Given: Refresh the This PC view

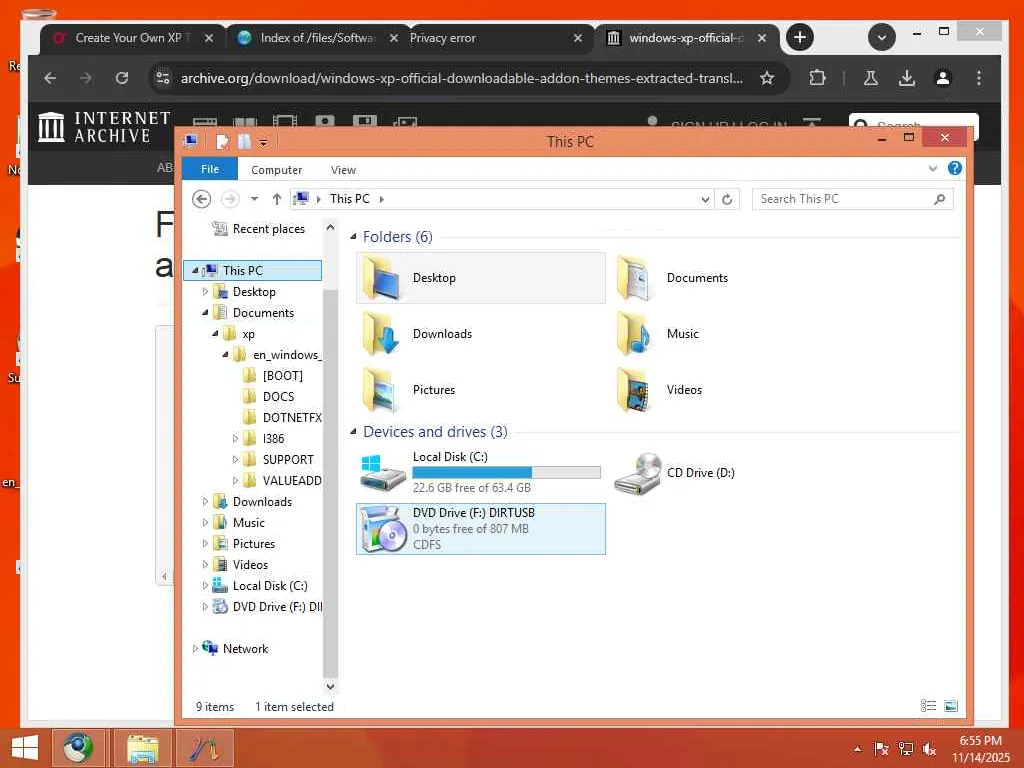Looking at the screenshot, I should [x=727, y=199].
